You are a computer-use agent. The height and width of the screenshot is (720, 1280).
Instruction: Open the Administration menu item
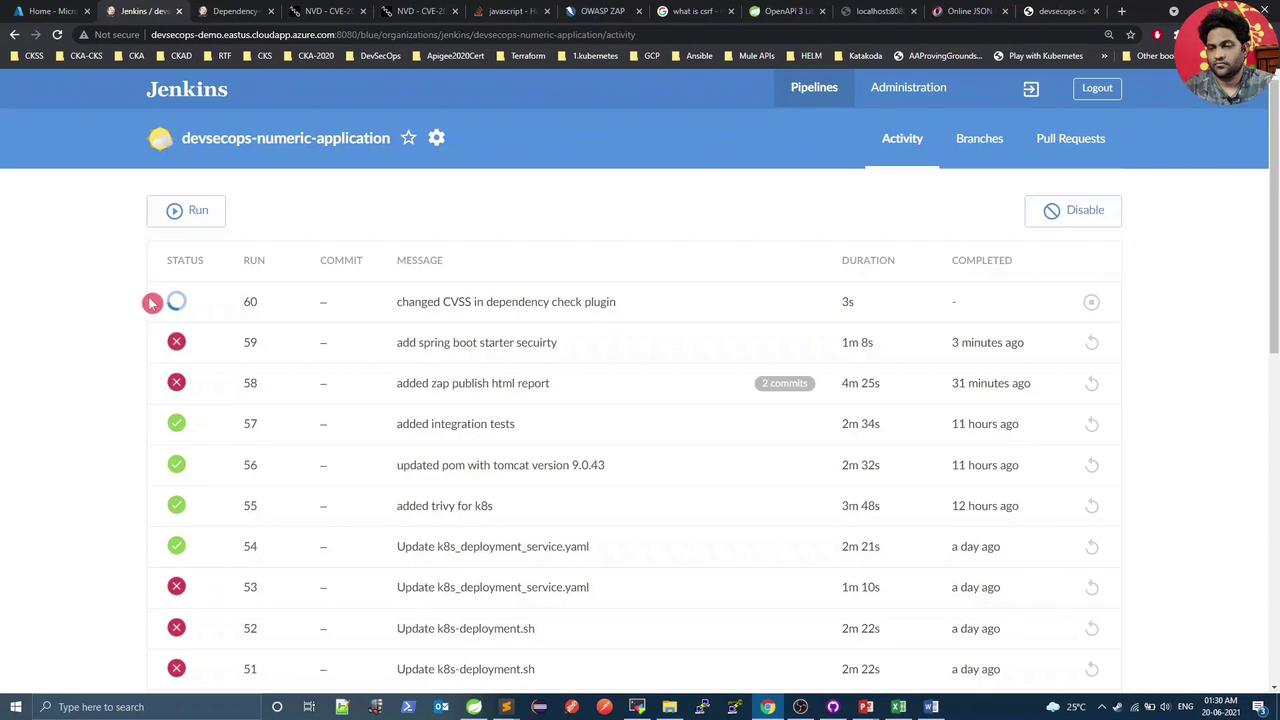[x=908, y=88]
